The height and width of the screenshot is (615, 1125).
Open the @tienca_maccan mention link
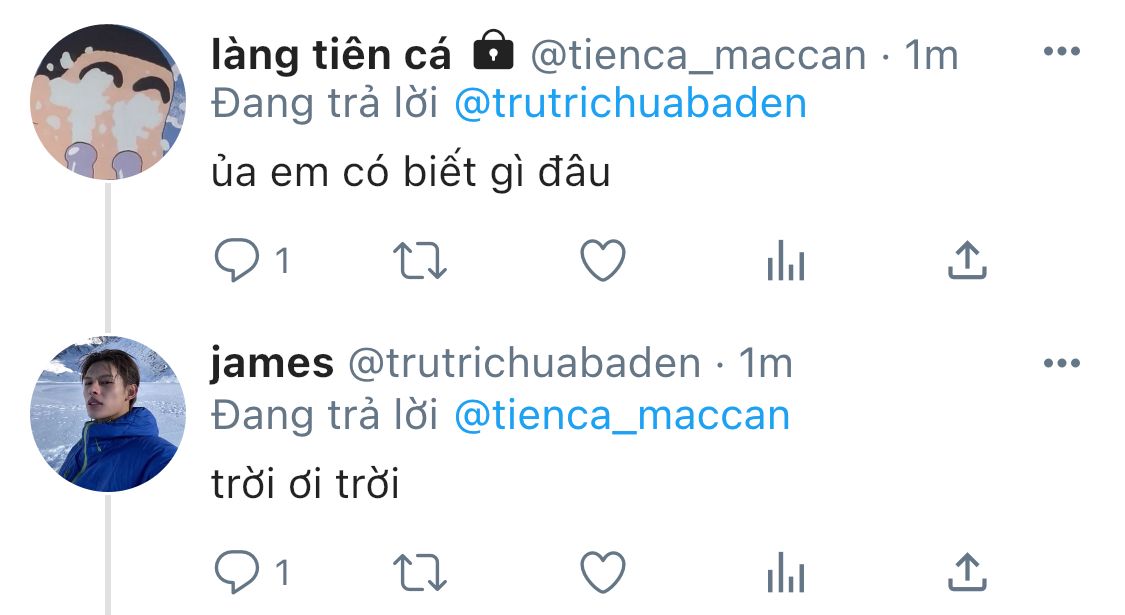pos(622,415)
